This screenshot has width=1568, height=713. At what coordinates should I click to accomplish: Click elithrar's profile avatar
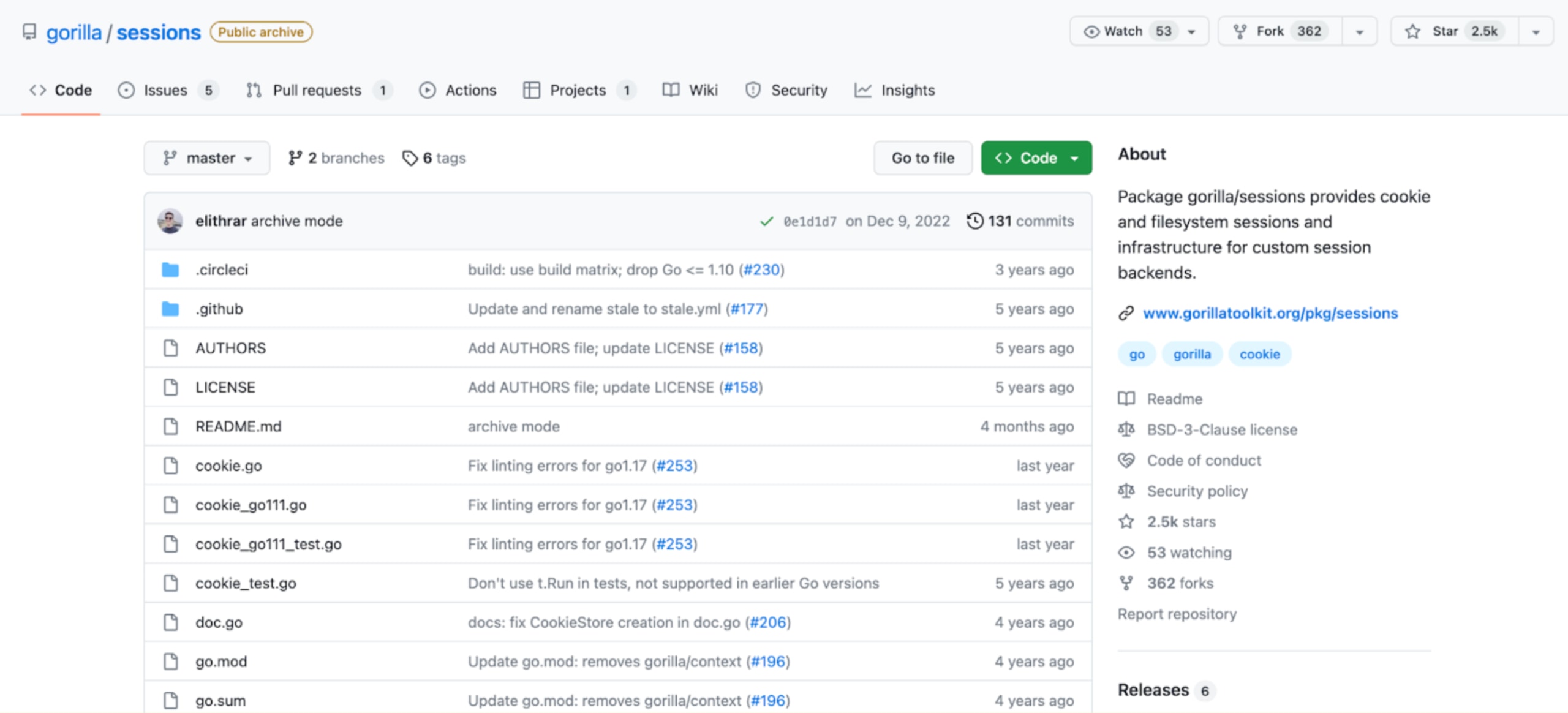(170, 221)
